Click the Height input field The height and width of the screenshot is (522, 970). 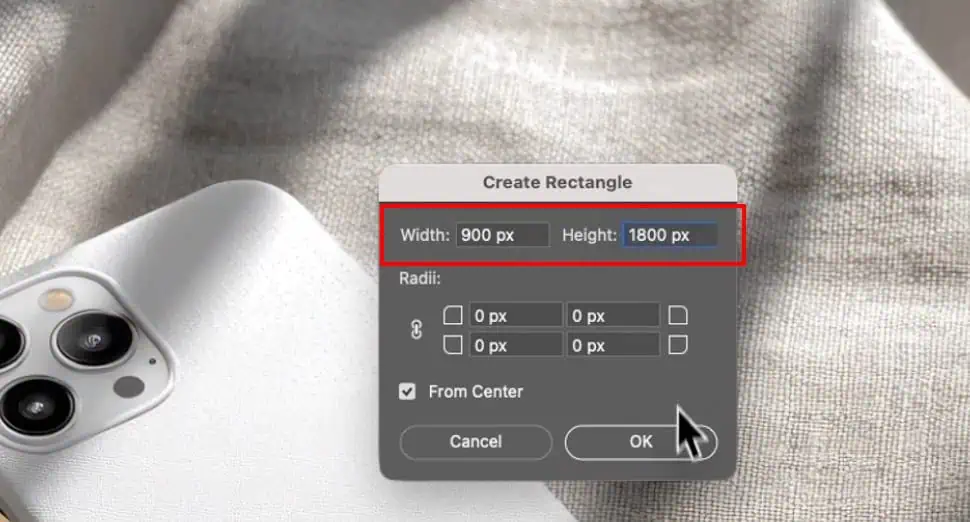click(x=670, y=235)
